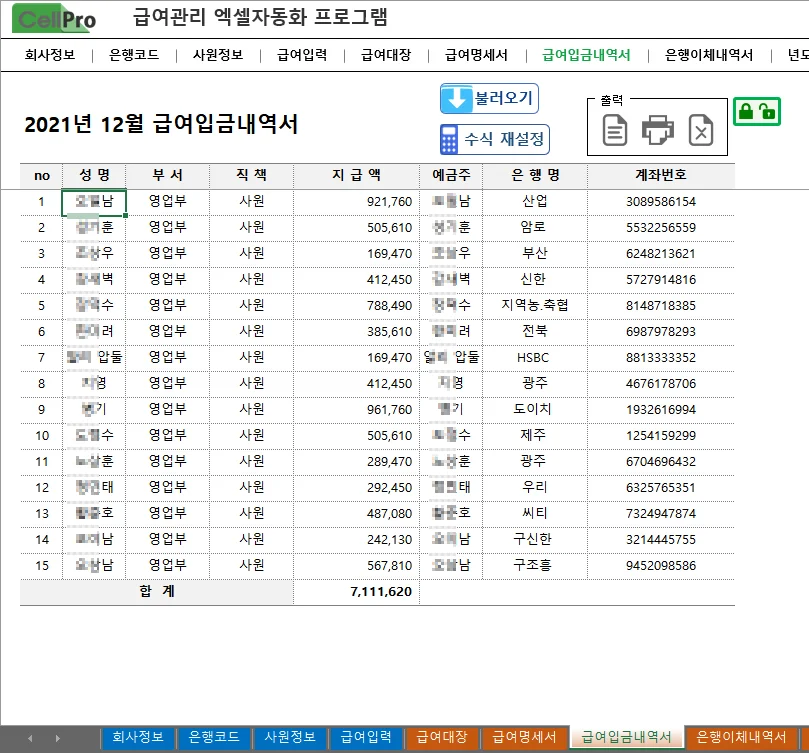Image resolution: width=809 pixels, height=753 pixels.
Task: Select account number 4676178706
Action: pyautogui.click(x=661, y=384)
